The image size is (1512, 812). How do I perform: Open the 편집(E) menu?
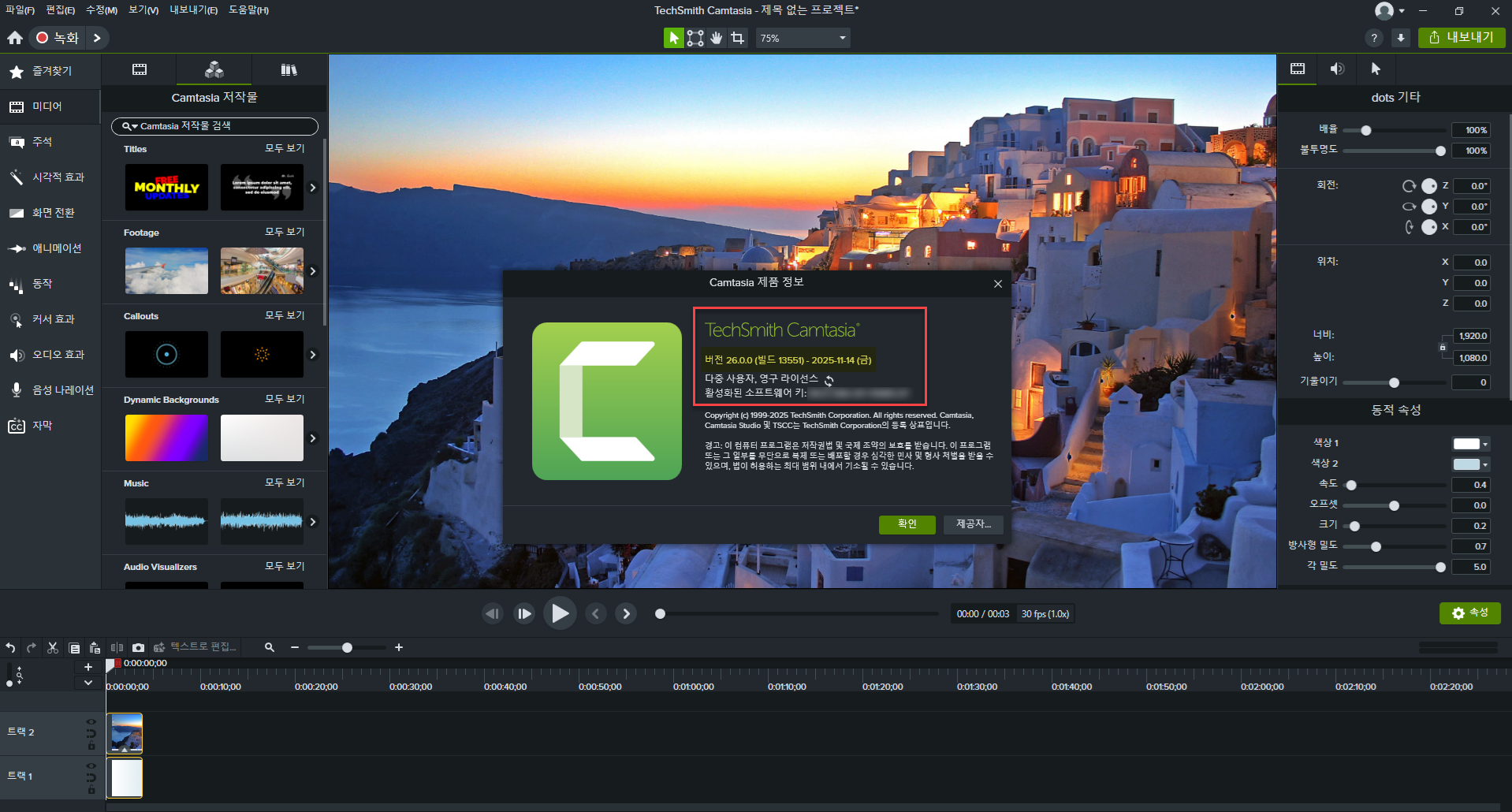(61, 10)
